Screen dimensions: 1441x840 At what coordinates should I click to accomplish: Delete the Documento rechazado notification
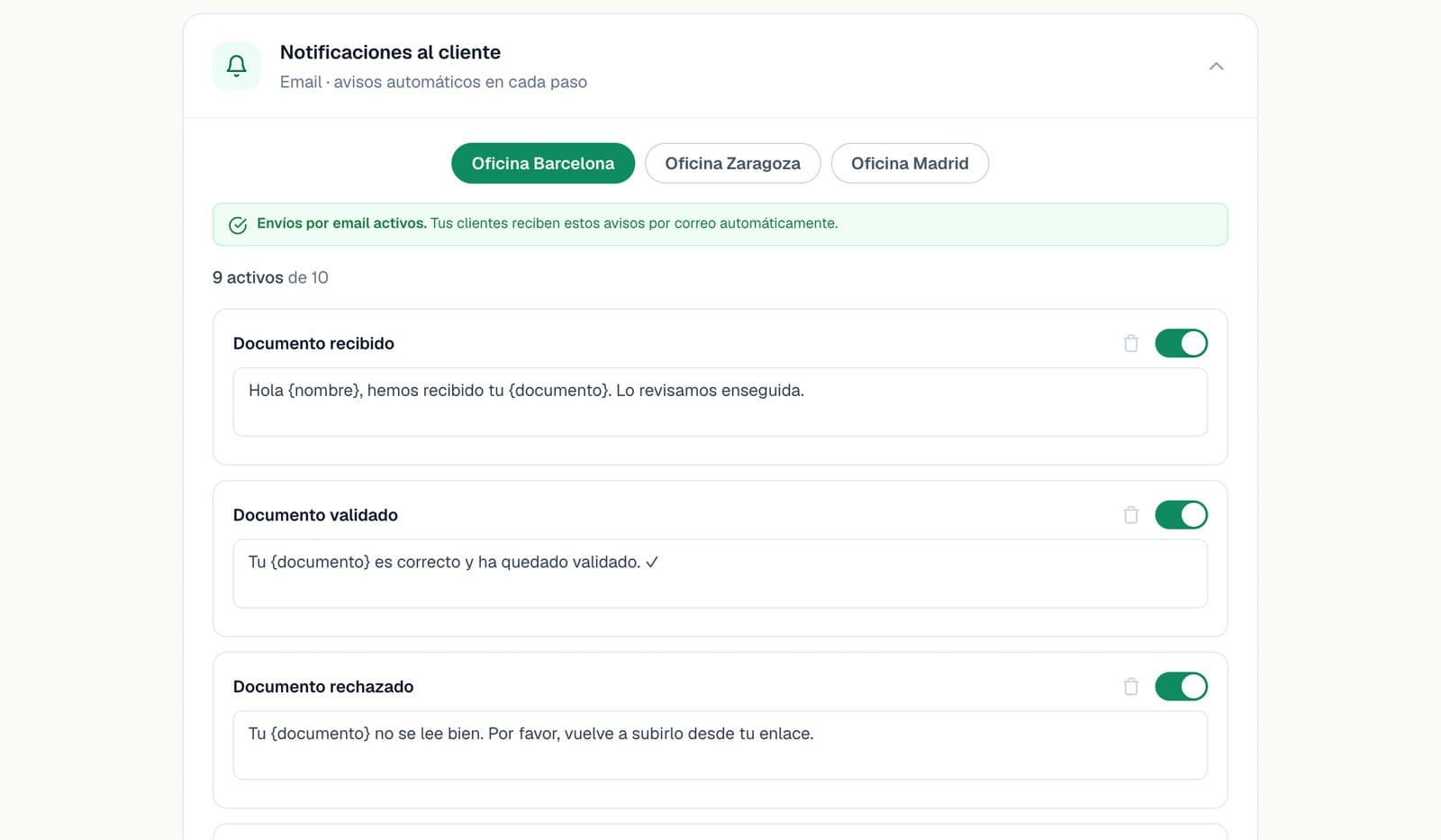point(1131,686)
